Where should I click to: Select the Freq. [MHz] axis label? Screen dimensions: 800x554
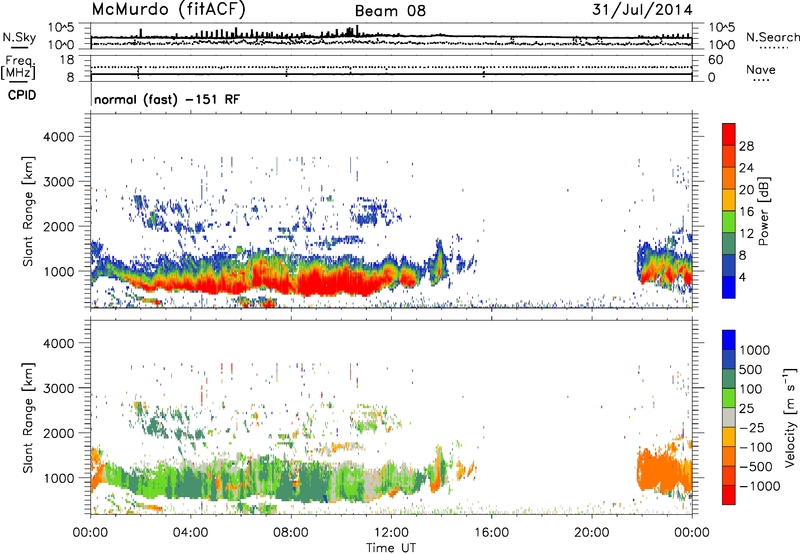pyautogui.click(x=18, y=68)
